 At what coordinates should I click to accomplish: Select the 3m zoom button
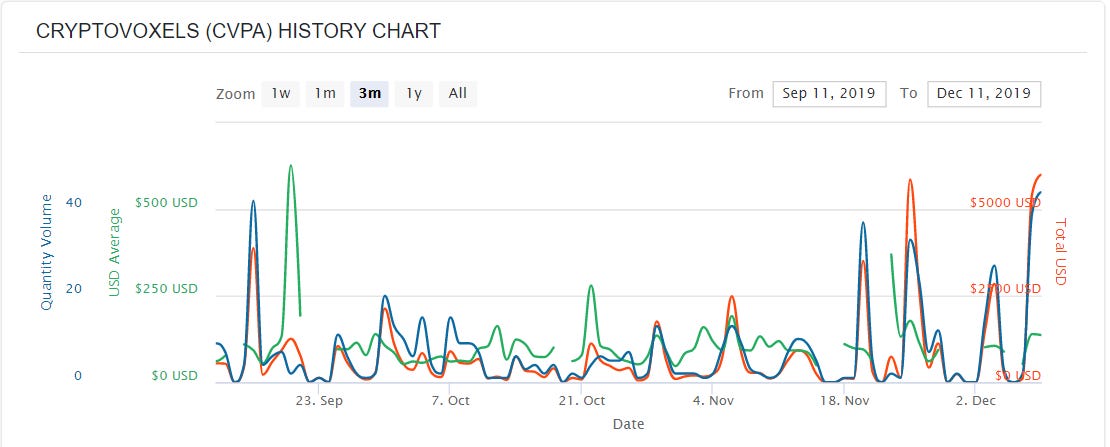tap(370, 94)
